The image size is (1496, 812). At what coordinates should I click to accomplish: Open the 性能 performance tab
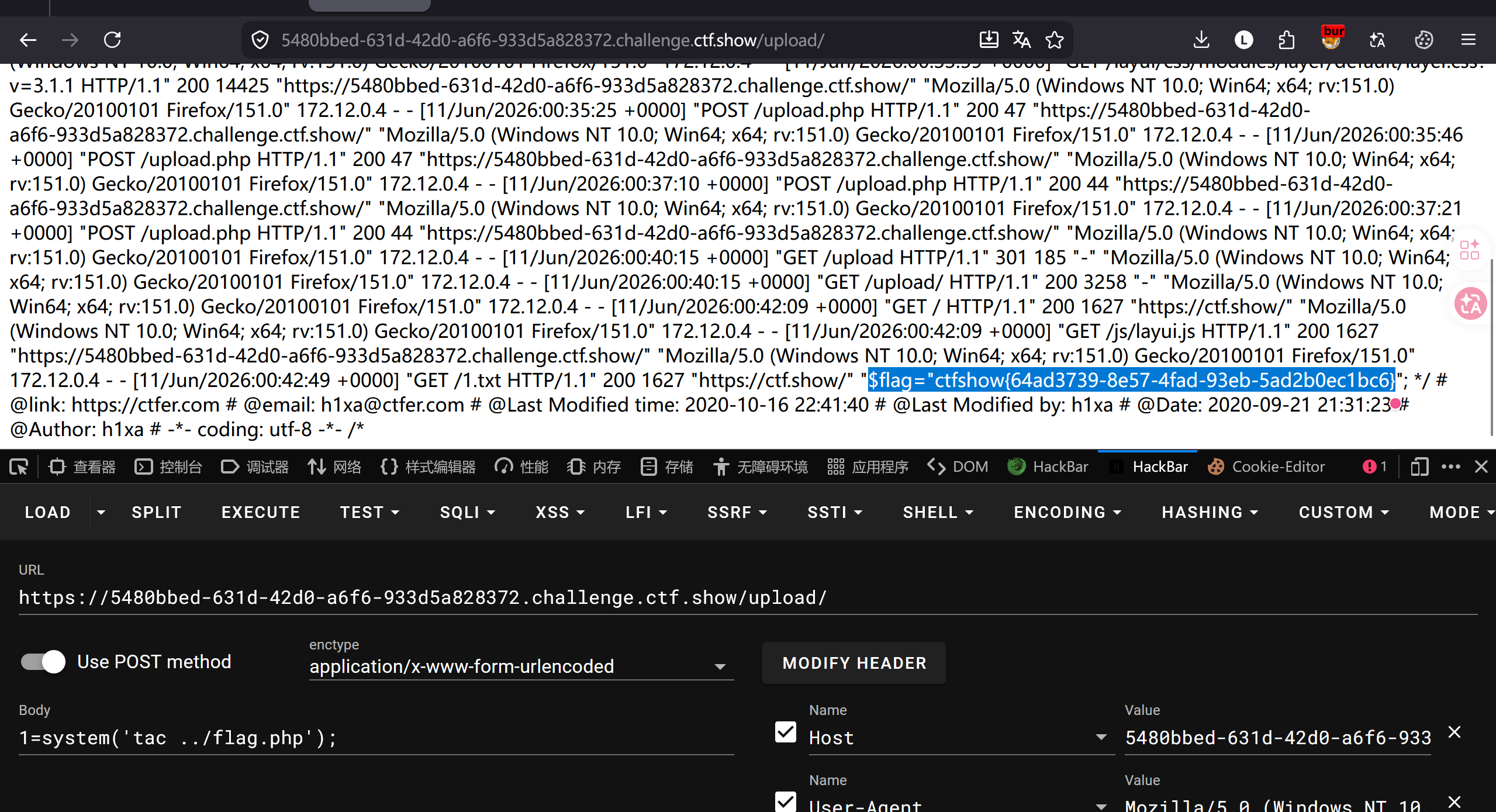point(521,467)
